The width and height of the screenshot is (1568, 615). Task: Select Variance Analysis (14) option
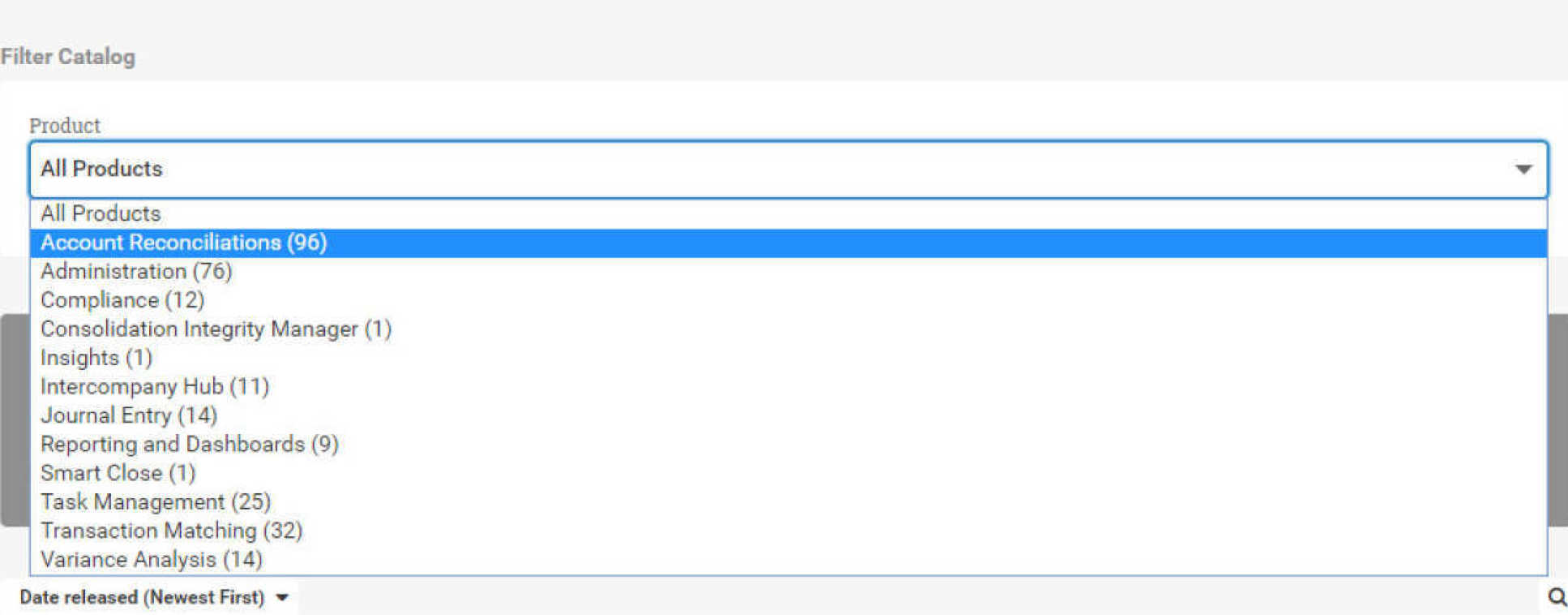[x=152, y=560]
